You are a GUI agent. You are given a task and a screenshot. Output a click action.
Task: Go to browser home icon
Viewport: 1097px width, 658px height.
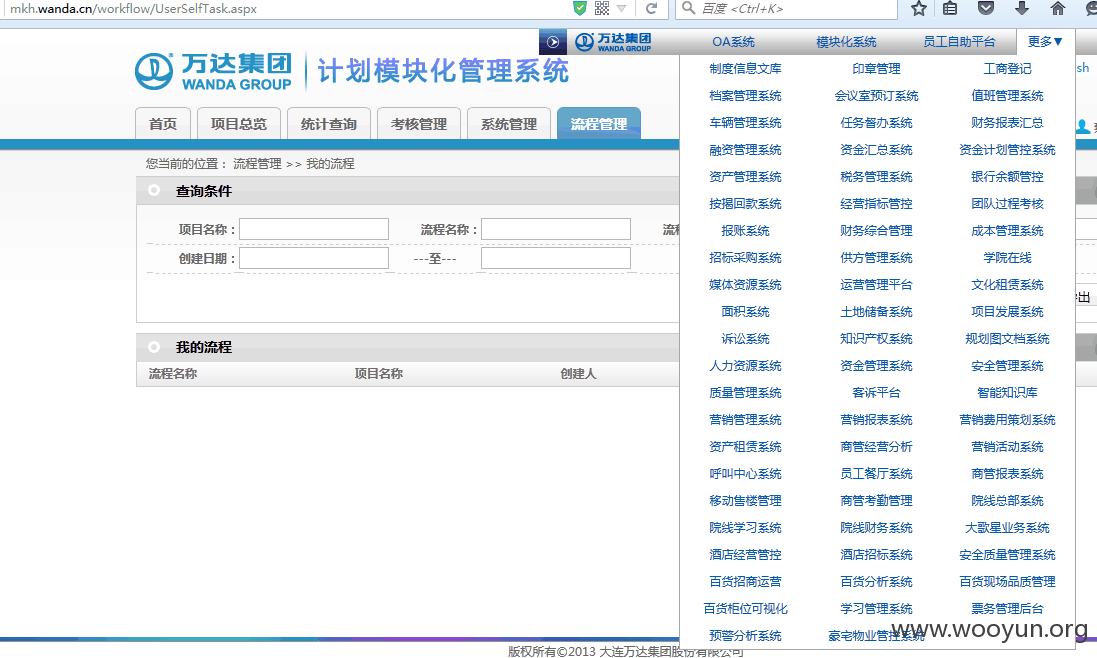[x=1058, y=8]
